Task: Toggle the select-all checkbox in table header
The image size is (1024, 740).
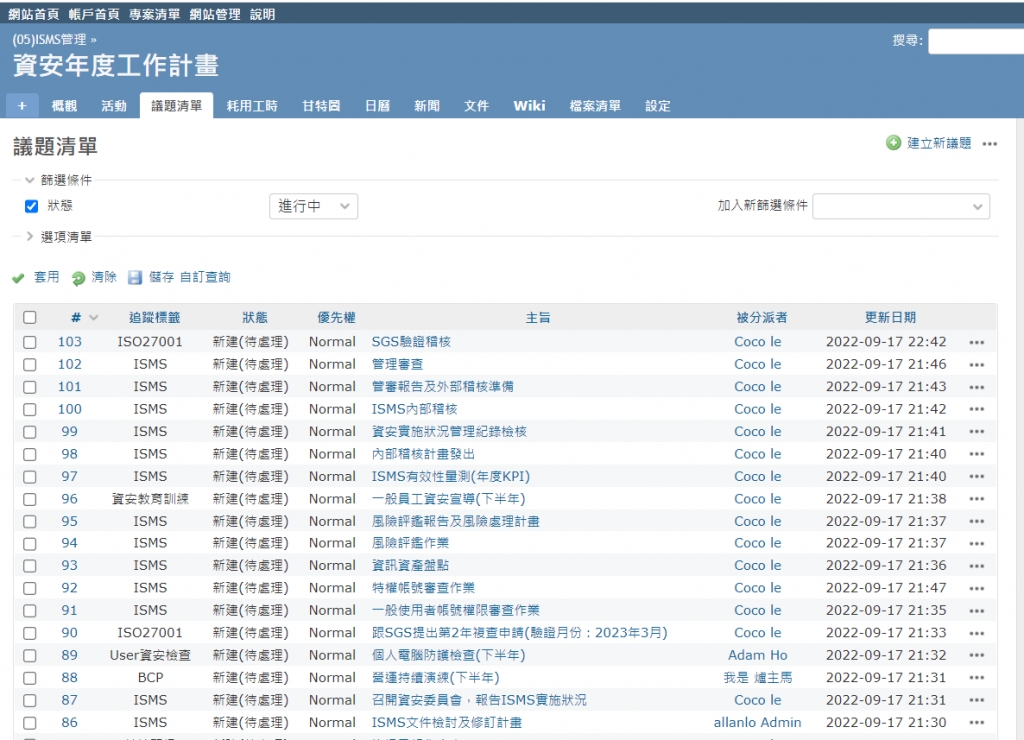Action: point(30,318)
